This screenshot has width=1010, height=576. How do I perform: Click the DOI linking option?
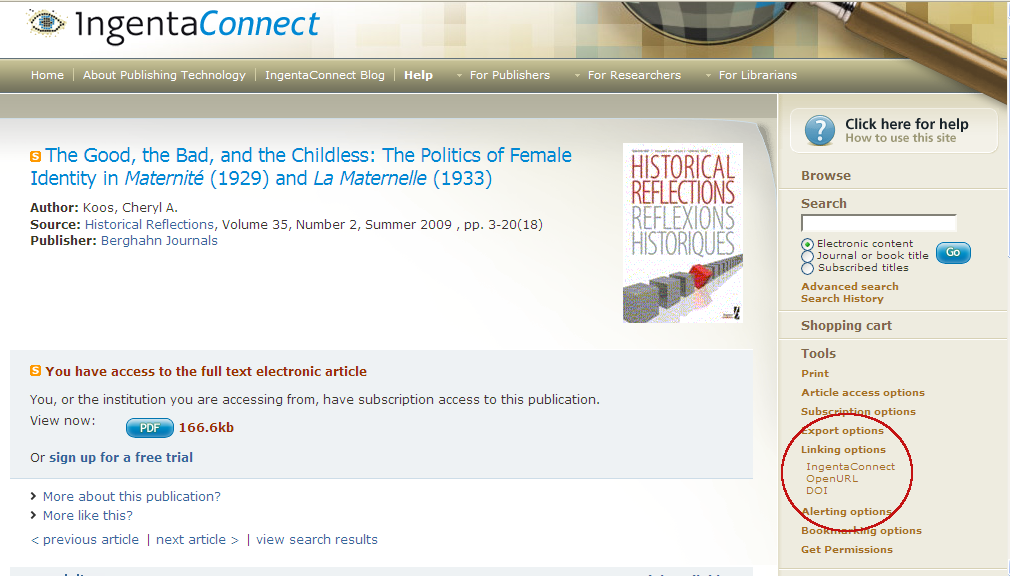tap(816, 490)
